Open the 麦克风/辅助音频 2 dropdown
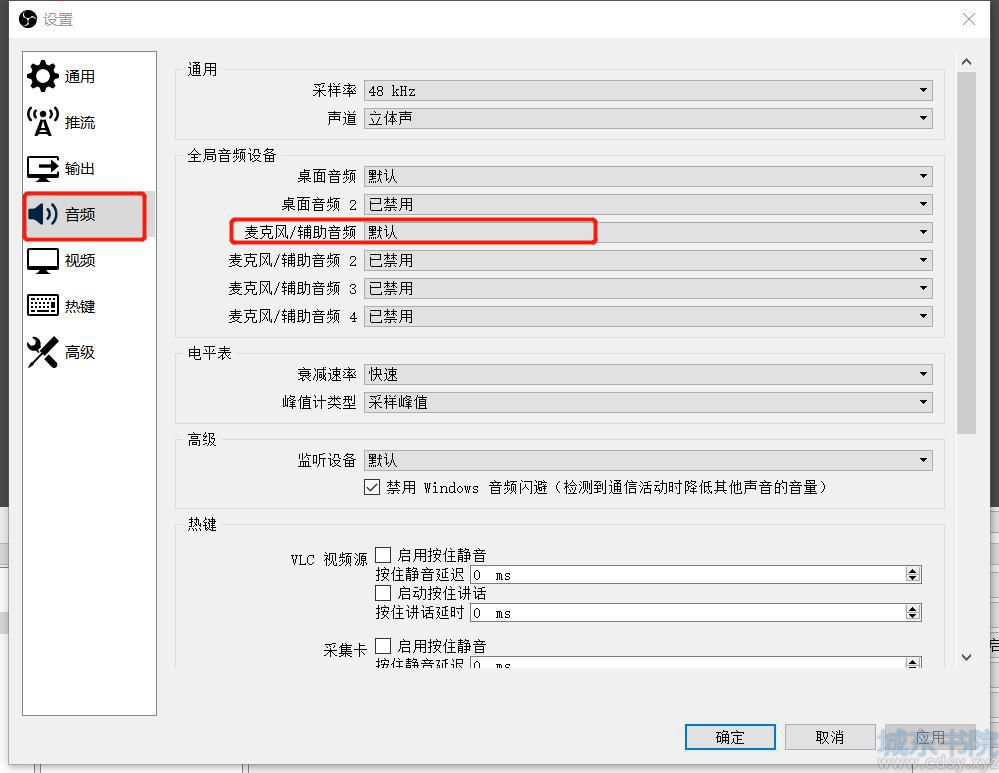Image resolution: width=999 pixels, height=773 pixels. pyautogui.click(x=648, y=260)
